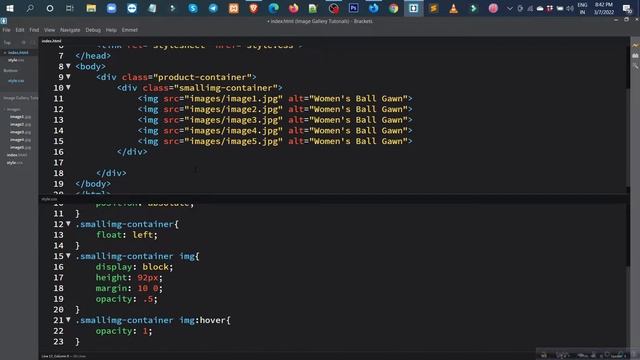This screenshot has height=360, width=640.
Task: Collapse the .smallimg-container img rule fold on line 15
Action: click(68, 256)
